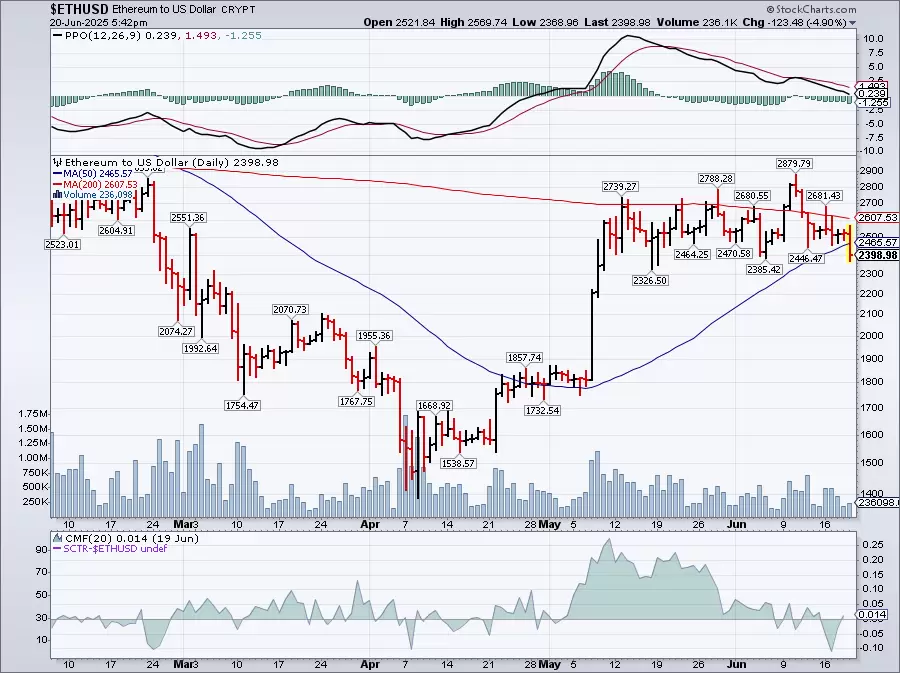Click the blue line marker before MA(50)
This screenshot has width=900, height=673.
point(57,173)
